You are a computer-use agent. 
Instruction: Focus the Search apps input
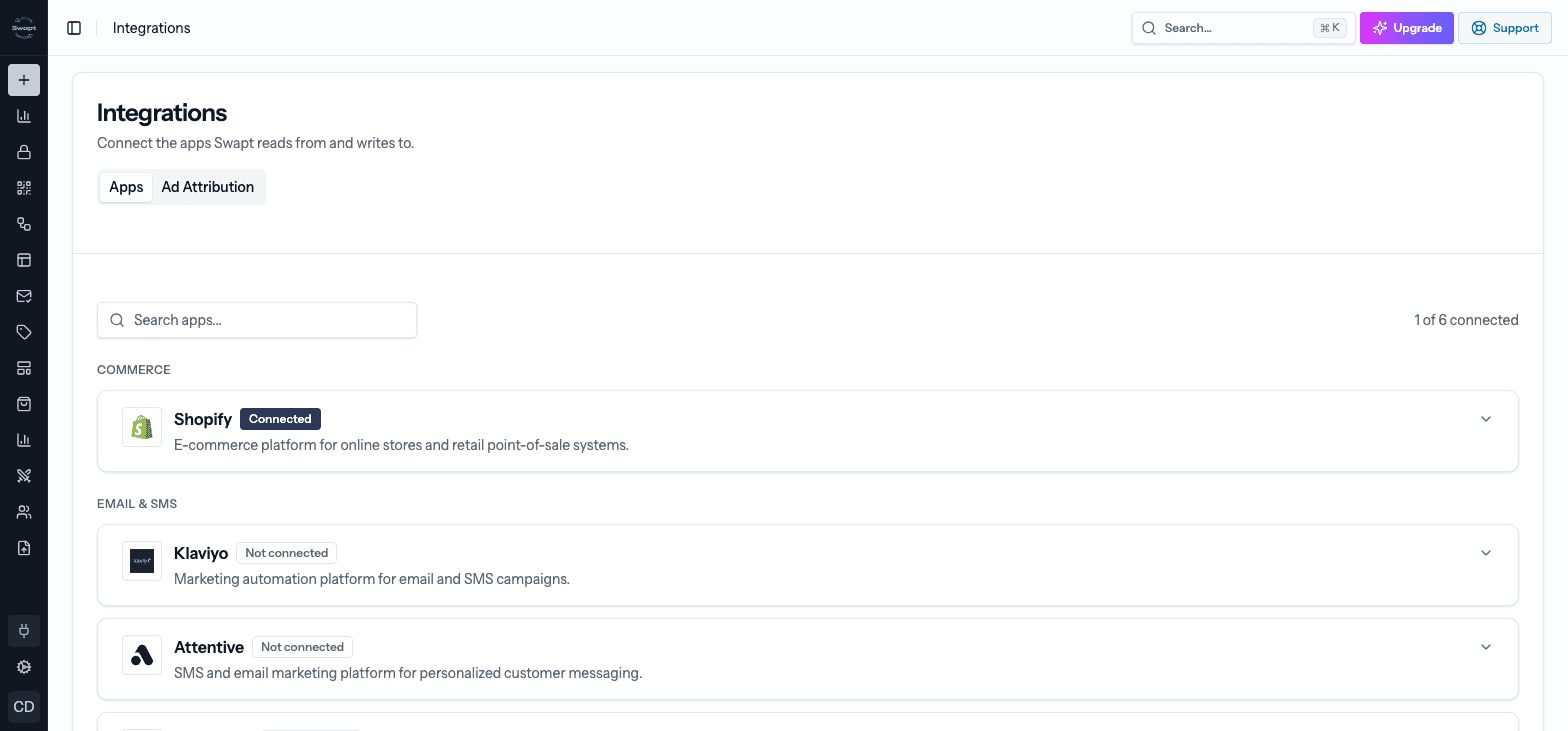point(257,320)
